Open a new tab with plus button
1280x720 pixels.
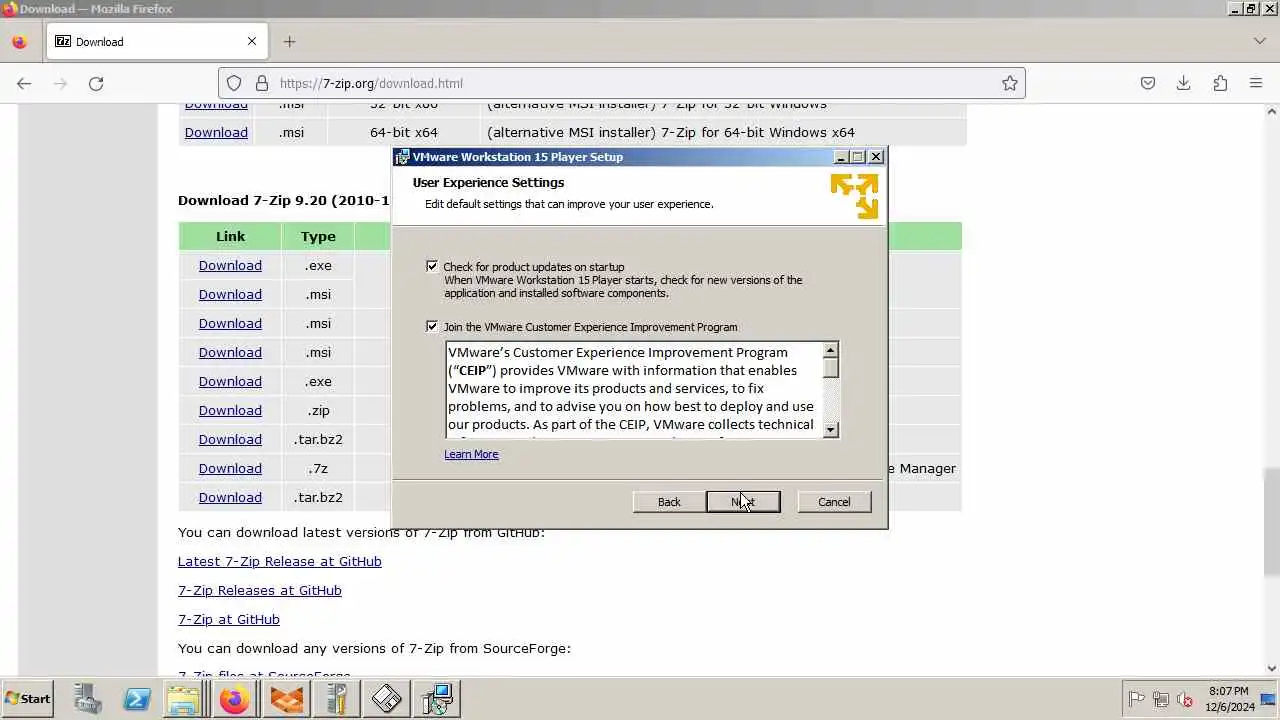tap(289, 41)
